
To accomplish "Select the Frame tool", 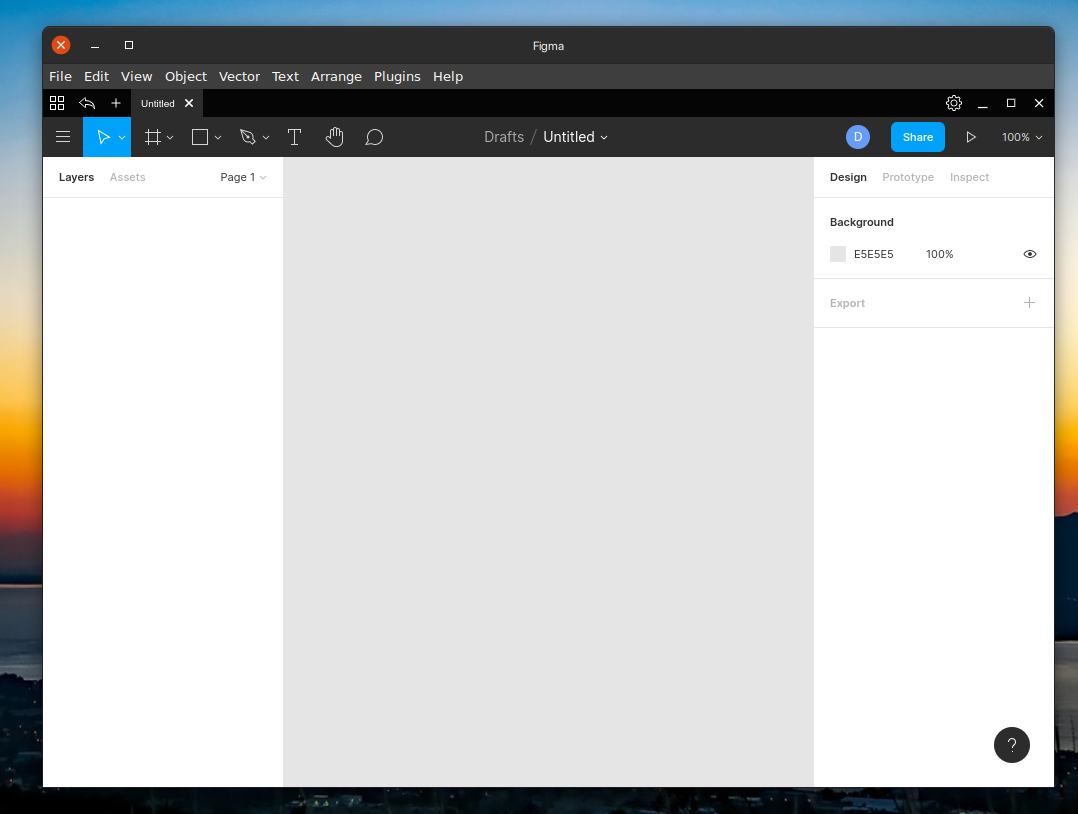I will pyautogui.click(x=152, y=137).
